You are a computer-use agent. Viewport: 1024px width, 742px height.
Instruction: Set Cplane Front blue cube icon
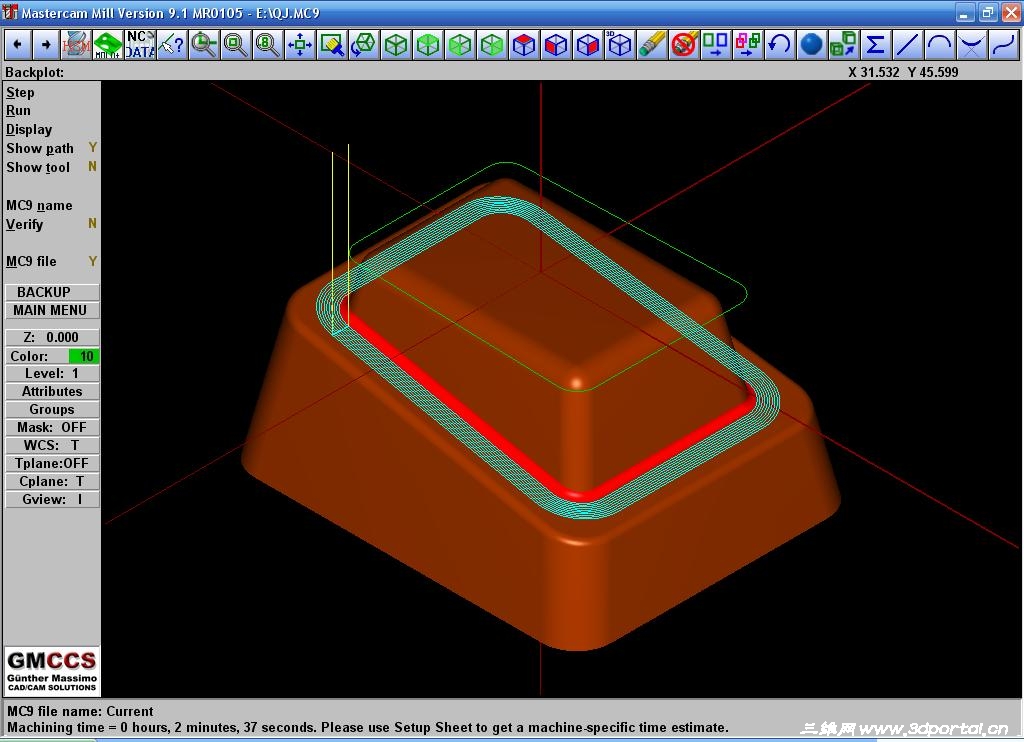(556, 44)
